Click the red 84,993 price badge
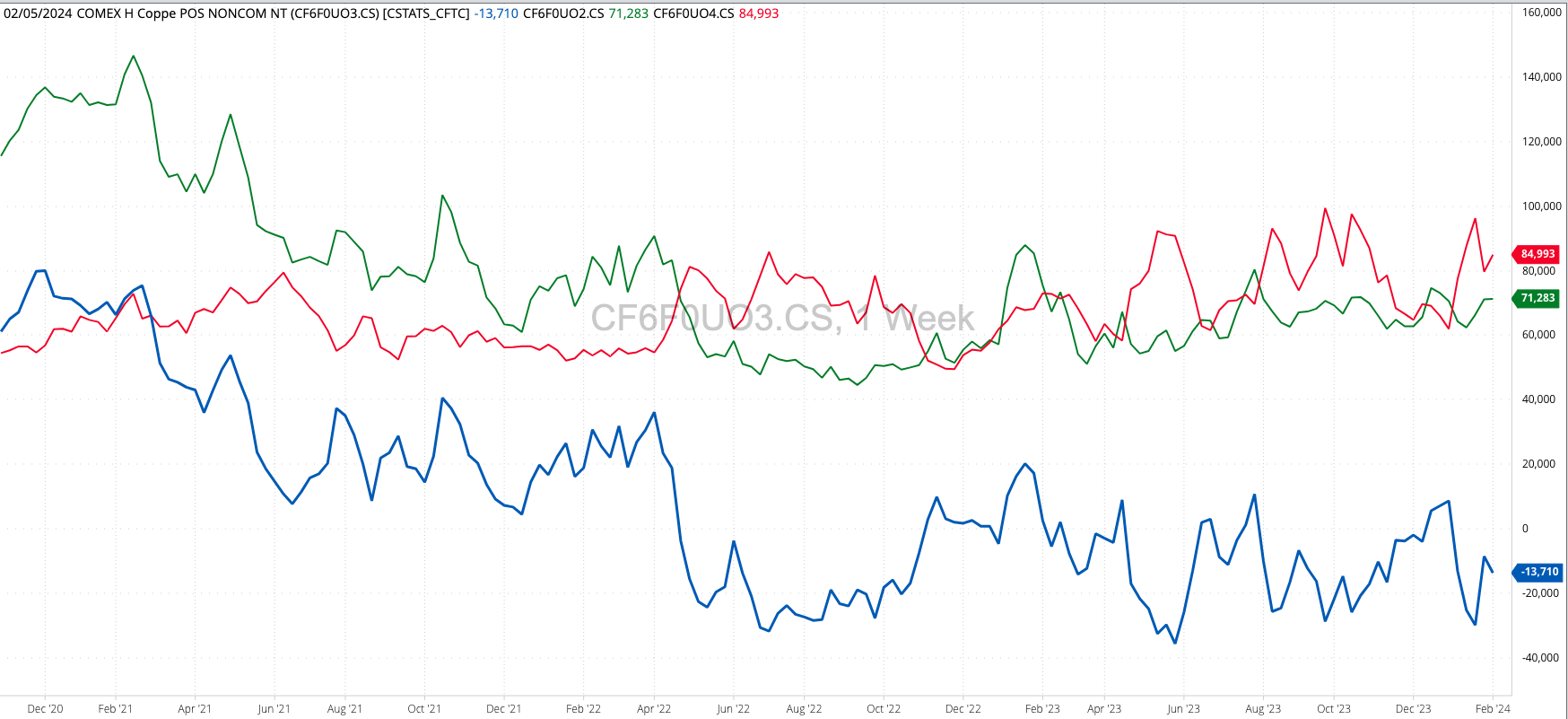1568x719 pixels. 1538,254
